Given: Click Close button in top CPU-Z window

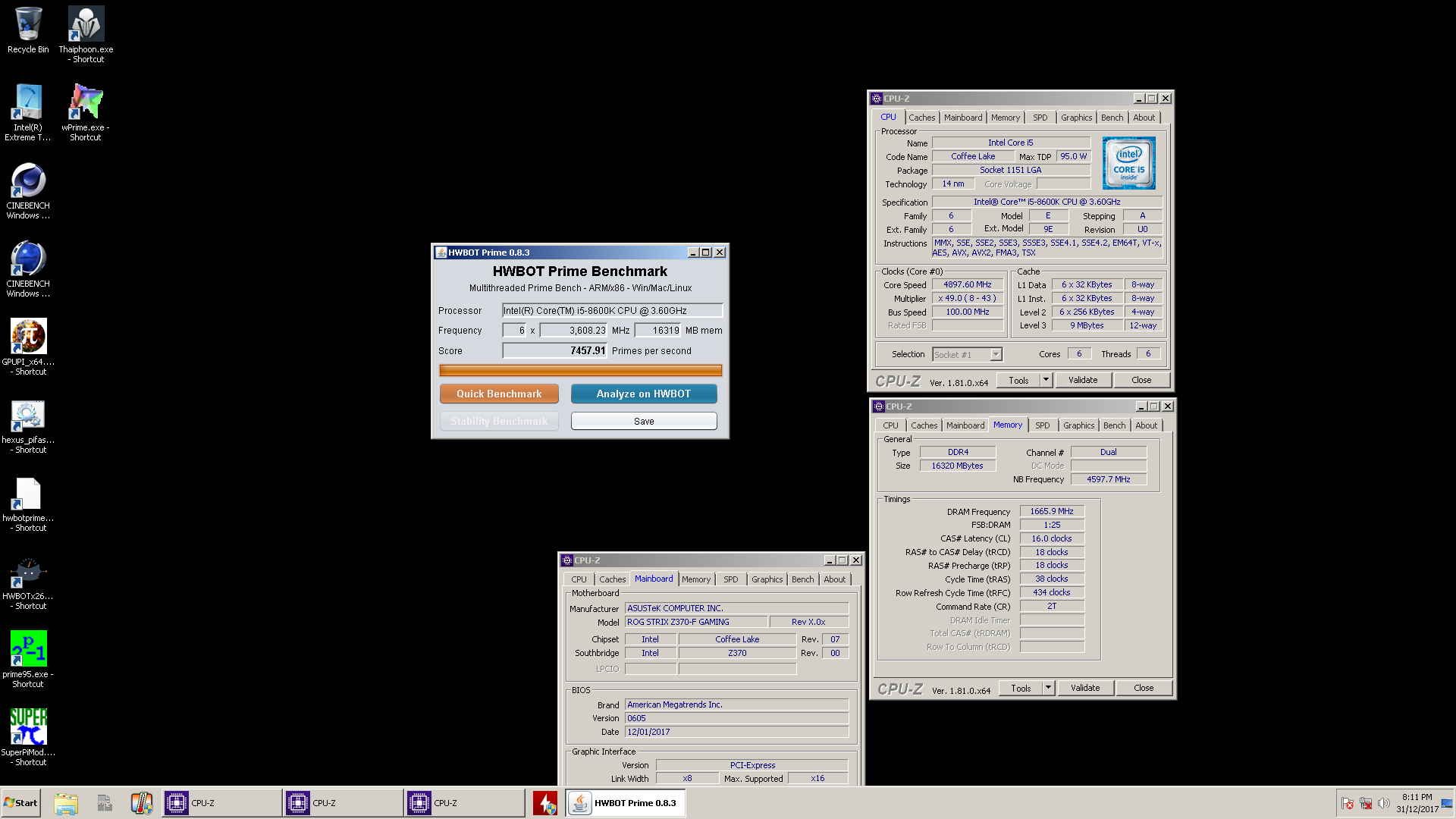Looking at the screenshot, I should pyautogui.click(x=1141, y=380).
